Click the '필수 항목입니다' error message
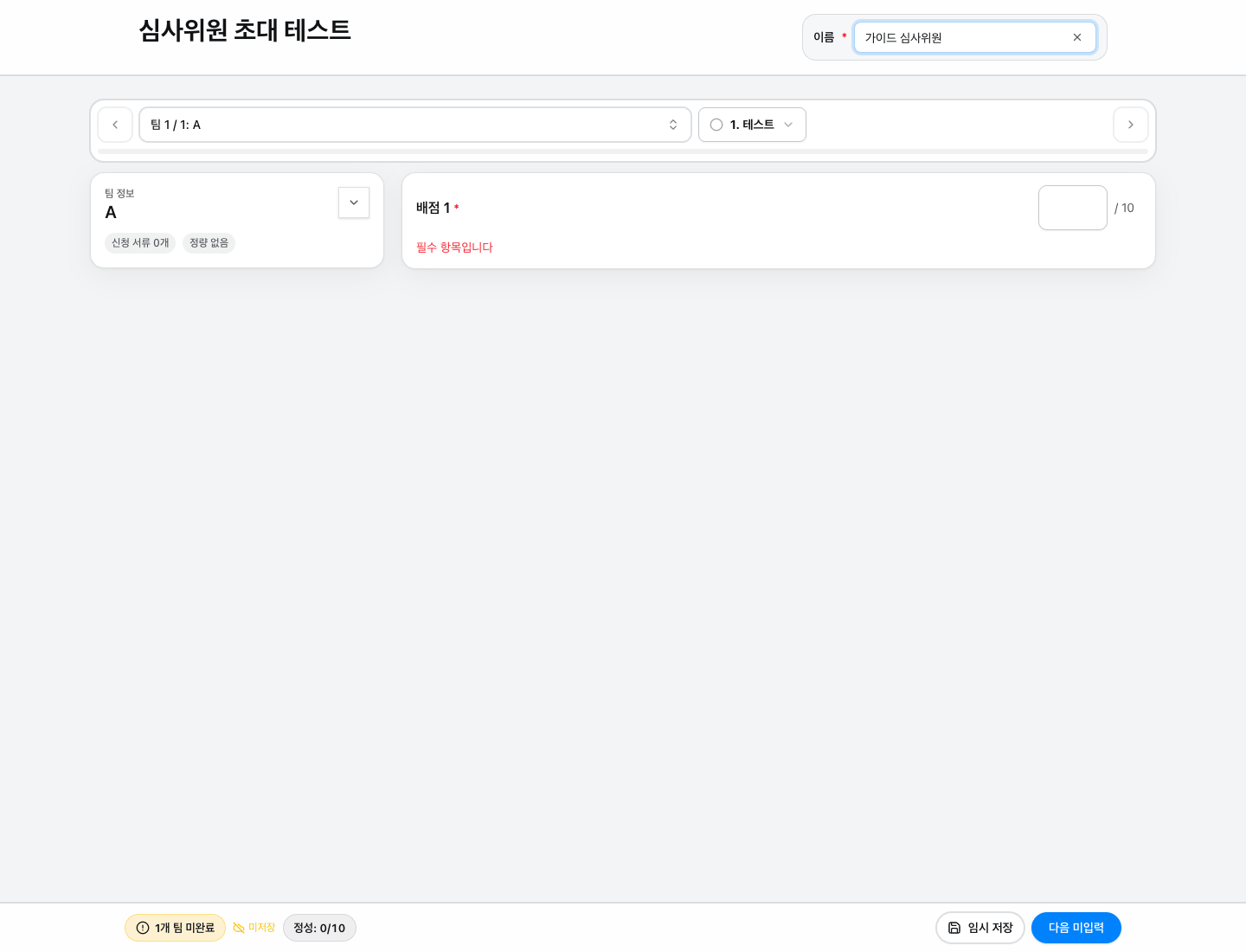The width and height of the screenshot is (1246, 952). click(x=454, y=248)
